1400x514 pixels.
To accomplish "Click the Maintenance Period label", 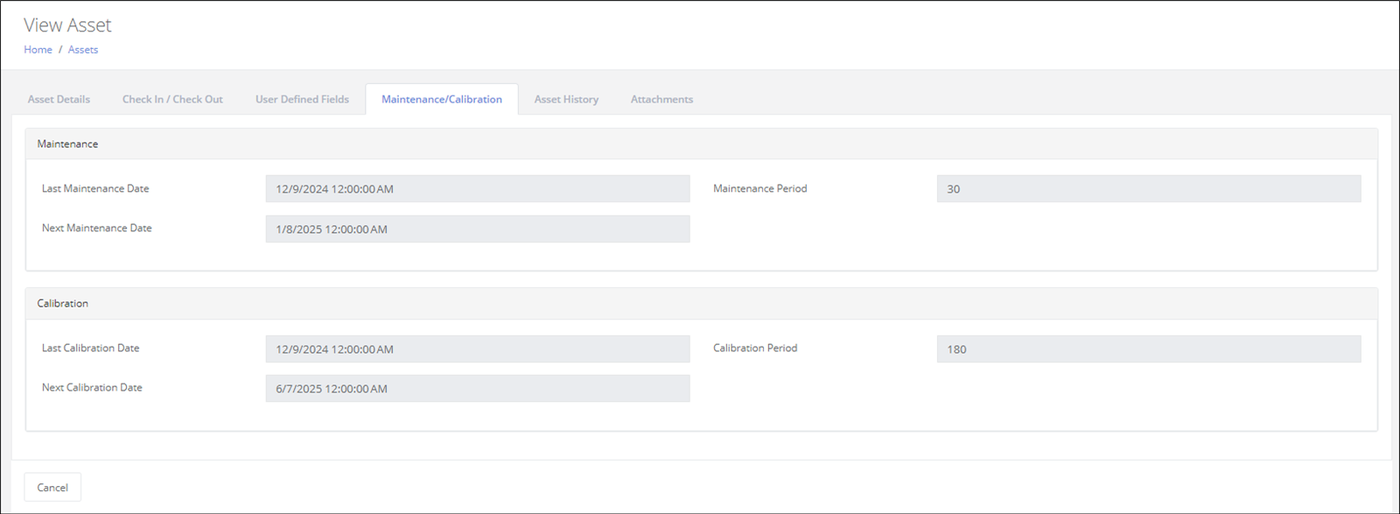I will coord(760,188).
